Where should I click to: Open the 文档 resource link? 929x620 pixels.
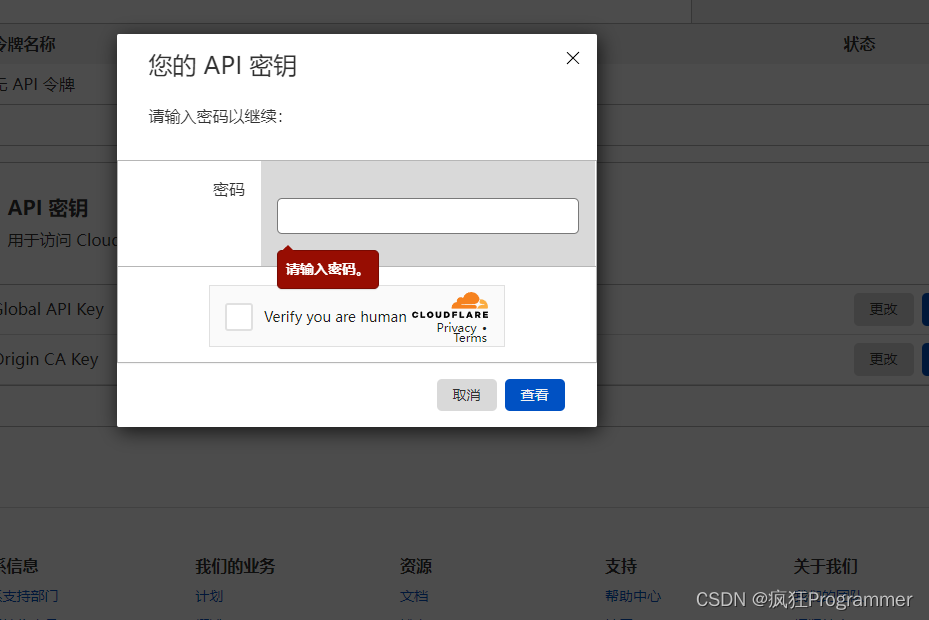click(414, 596)
